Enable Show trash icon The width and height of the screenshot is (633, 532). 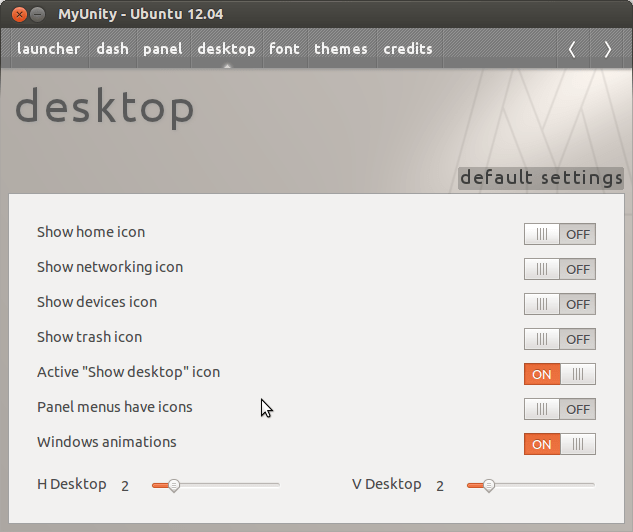[x=560, y=339]
